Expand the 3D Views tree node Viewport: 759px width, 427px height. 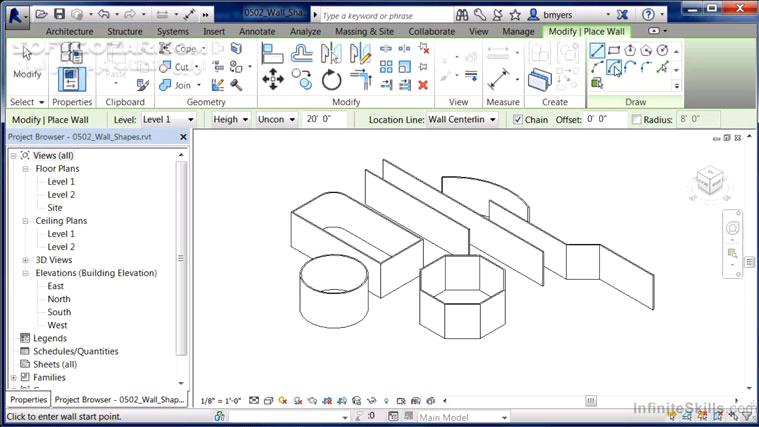click(26, 260)
